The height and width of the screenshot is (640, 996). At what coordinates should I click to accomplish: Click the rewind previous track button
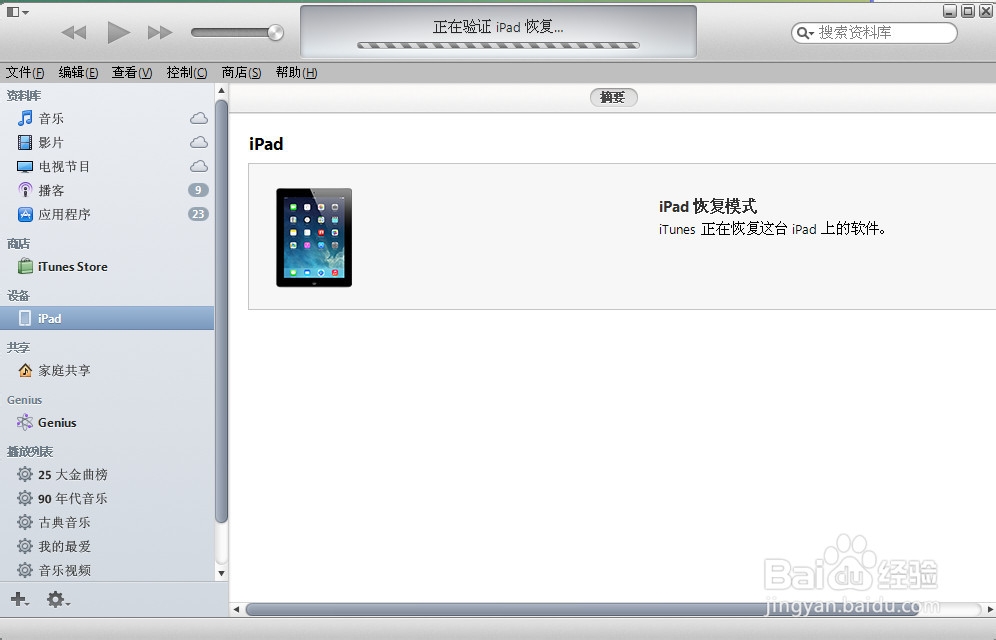tap(74, 32)
